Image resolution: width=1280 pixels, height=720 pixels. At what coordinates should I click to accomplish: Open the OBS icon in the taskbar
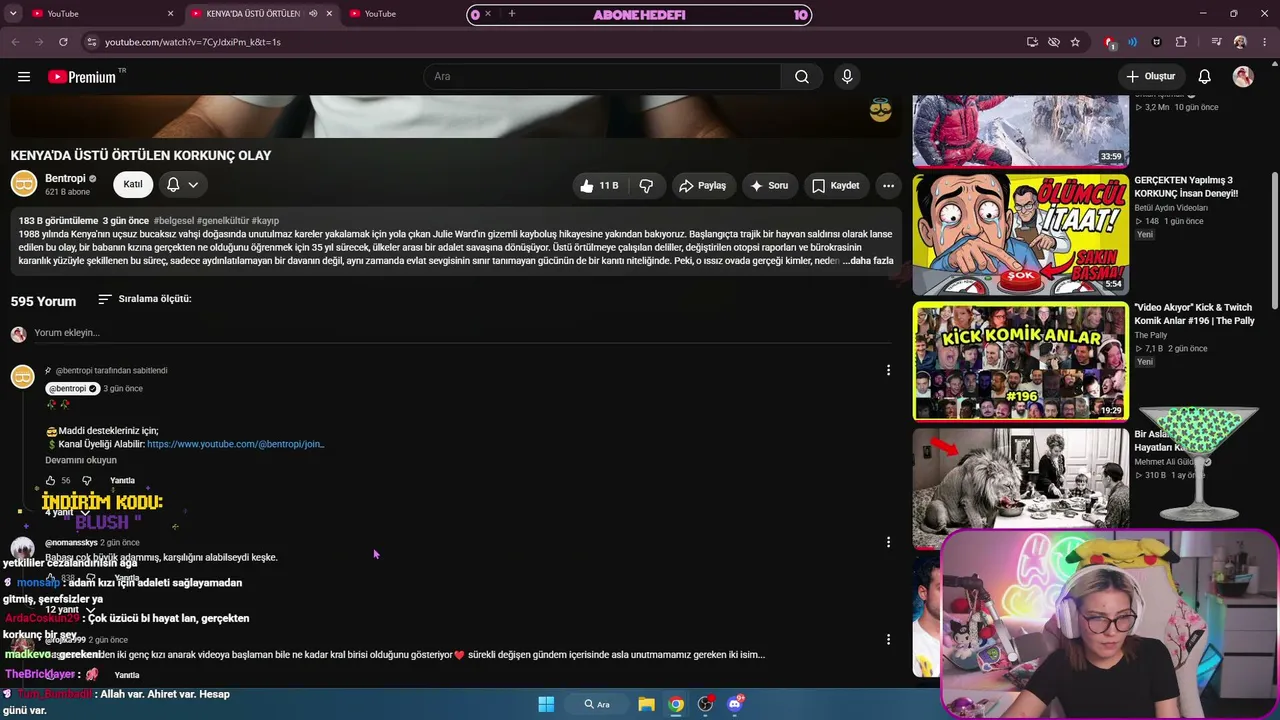coord(706,704)
